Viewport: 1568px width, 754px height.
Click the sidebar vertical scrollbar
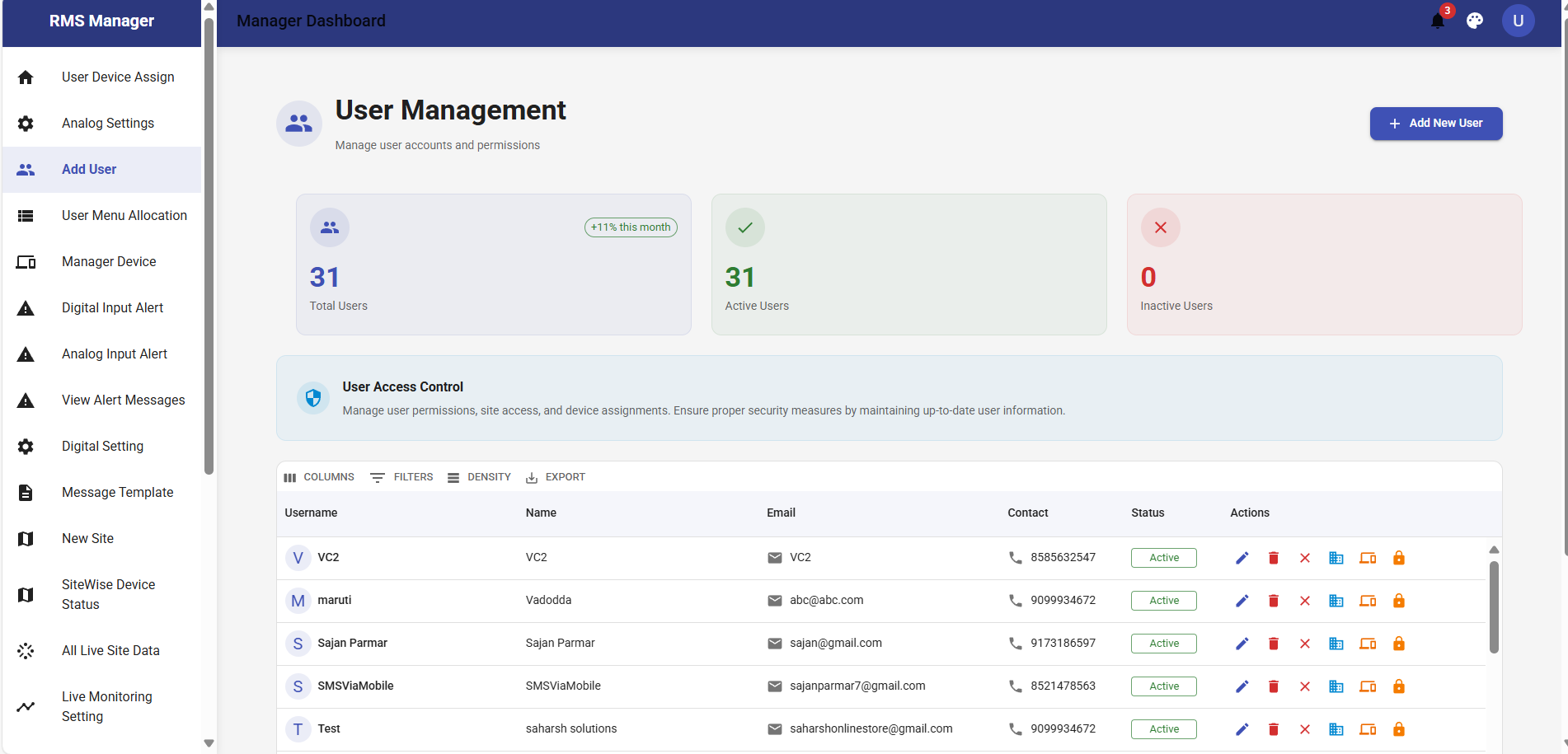coord(209,247)
